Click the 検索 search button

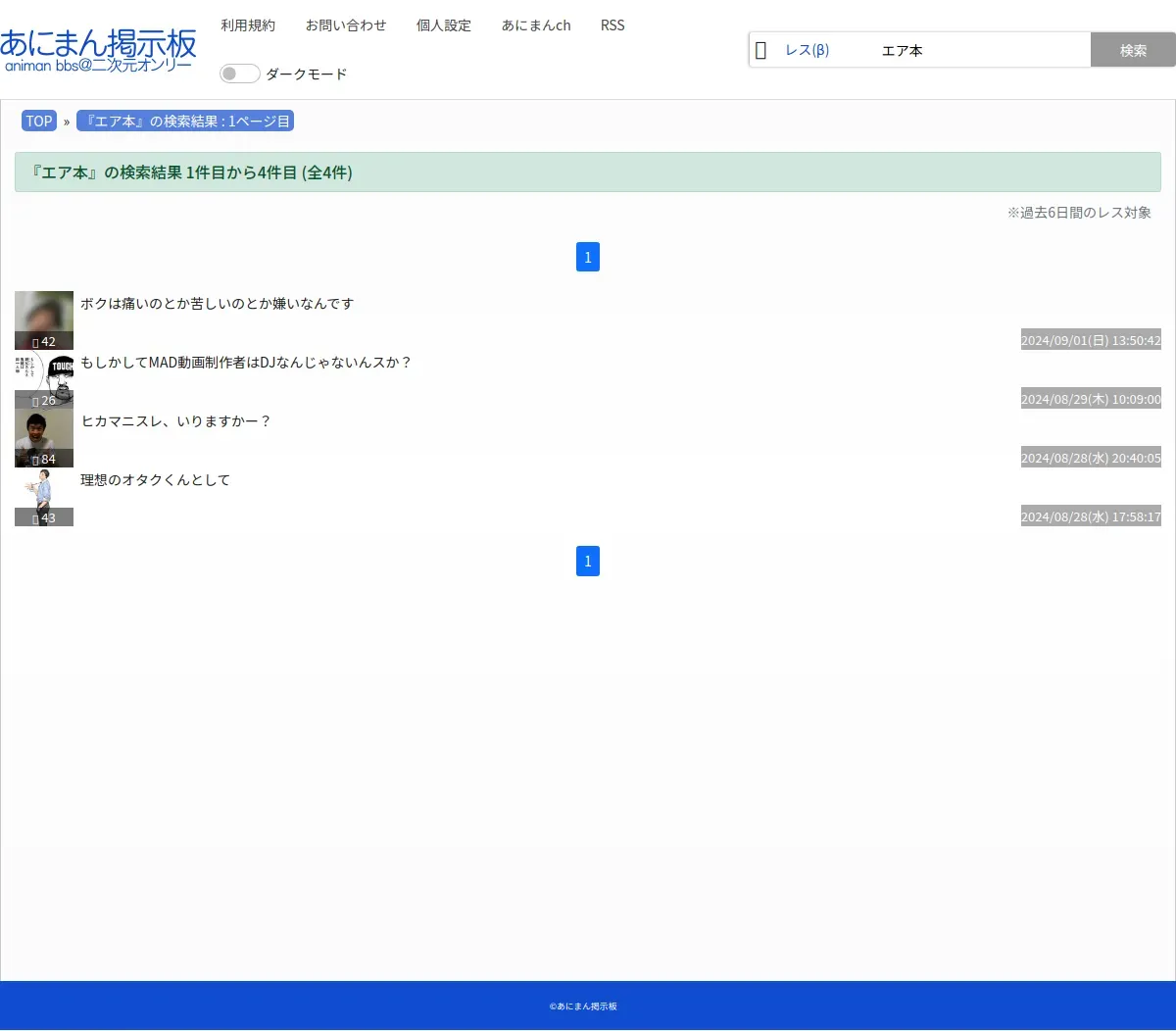[1133, 50]
